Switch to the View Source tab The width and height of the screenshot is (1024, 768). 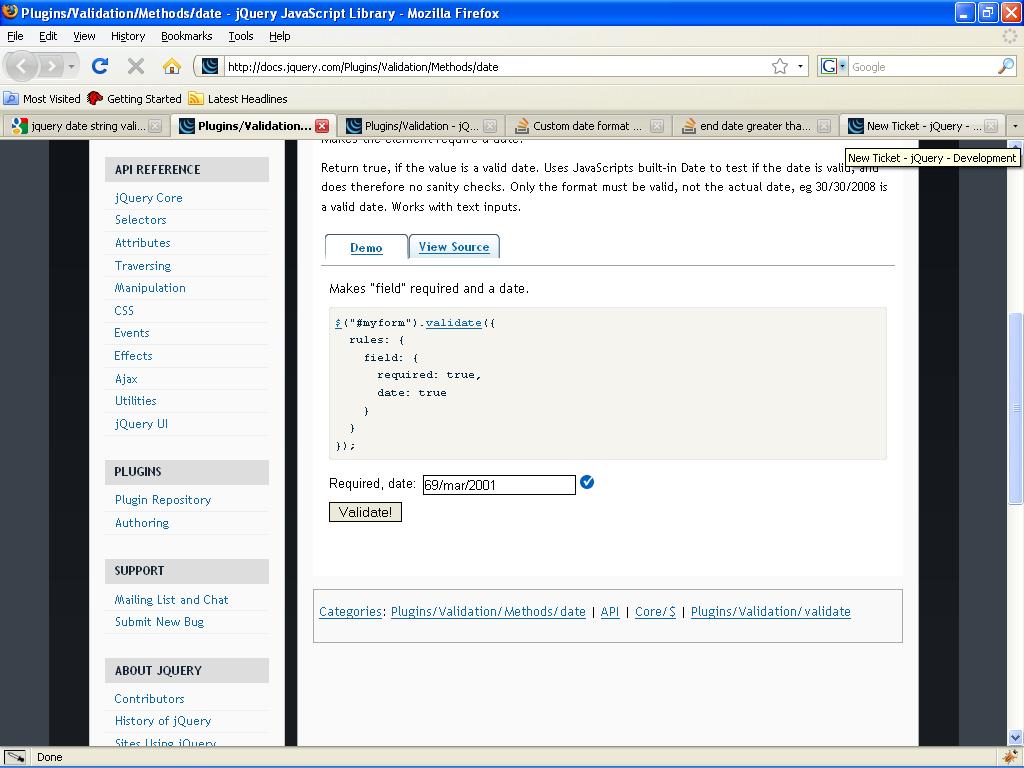(x=454, y=247)
